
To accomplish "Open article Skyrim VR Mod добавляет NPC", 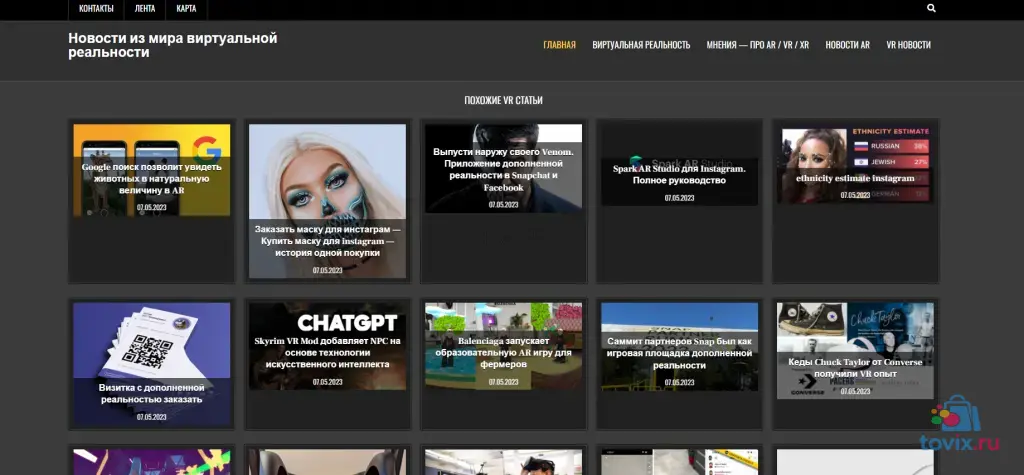I will coord(328,352).
